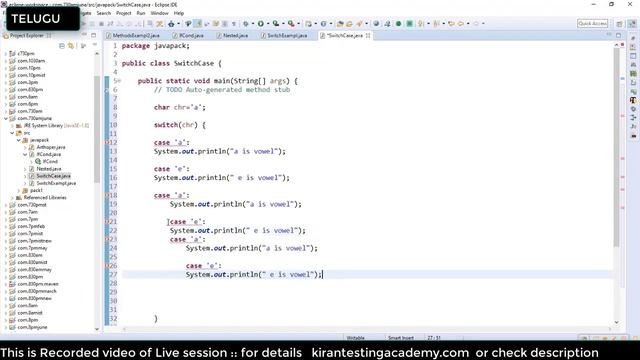Collapse the com.730amjune project
This screenshot has width=640, height=360.
[6, 118]
